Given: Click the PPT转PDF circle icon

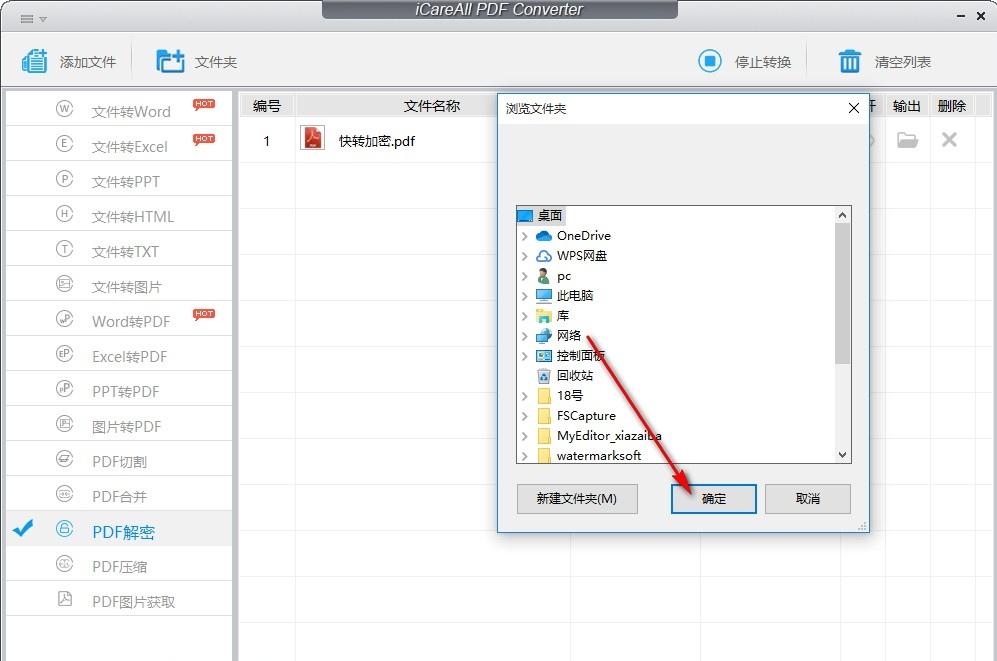Looking at the screenshot, I should (64, 388).
